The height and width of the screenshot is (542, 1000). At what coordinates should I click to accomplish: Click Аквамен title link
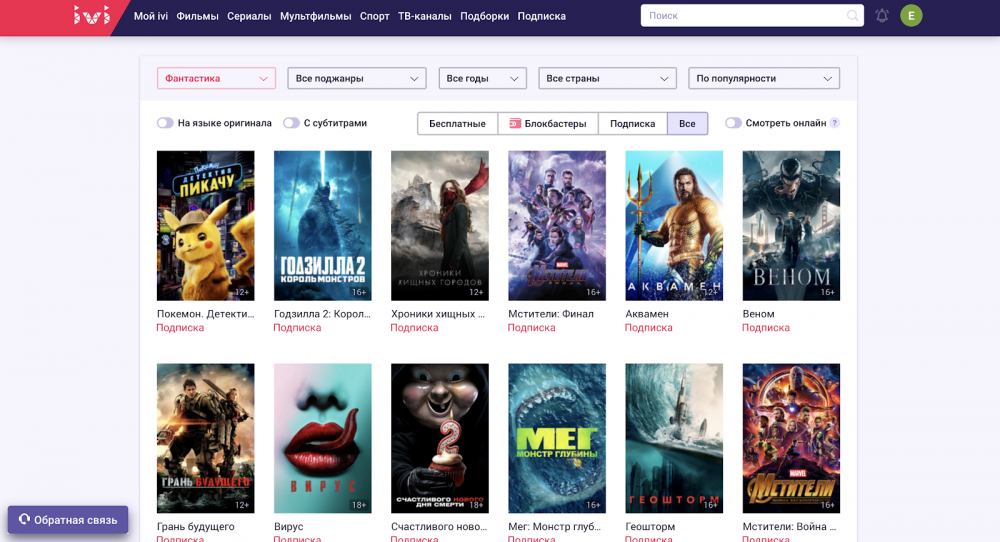point(647,314)
